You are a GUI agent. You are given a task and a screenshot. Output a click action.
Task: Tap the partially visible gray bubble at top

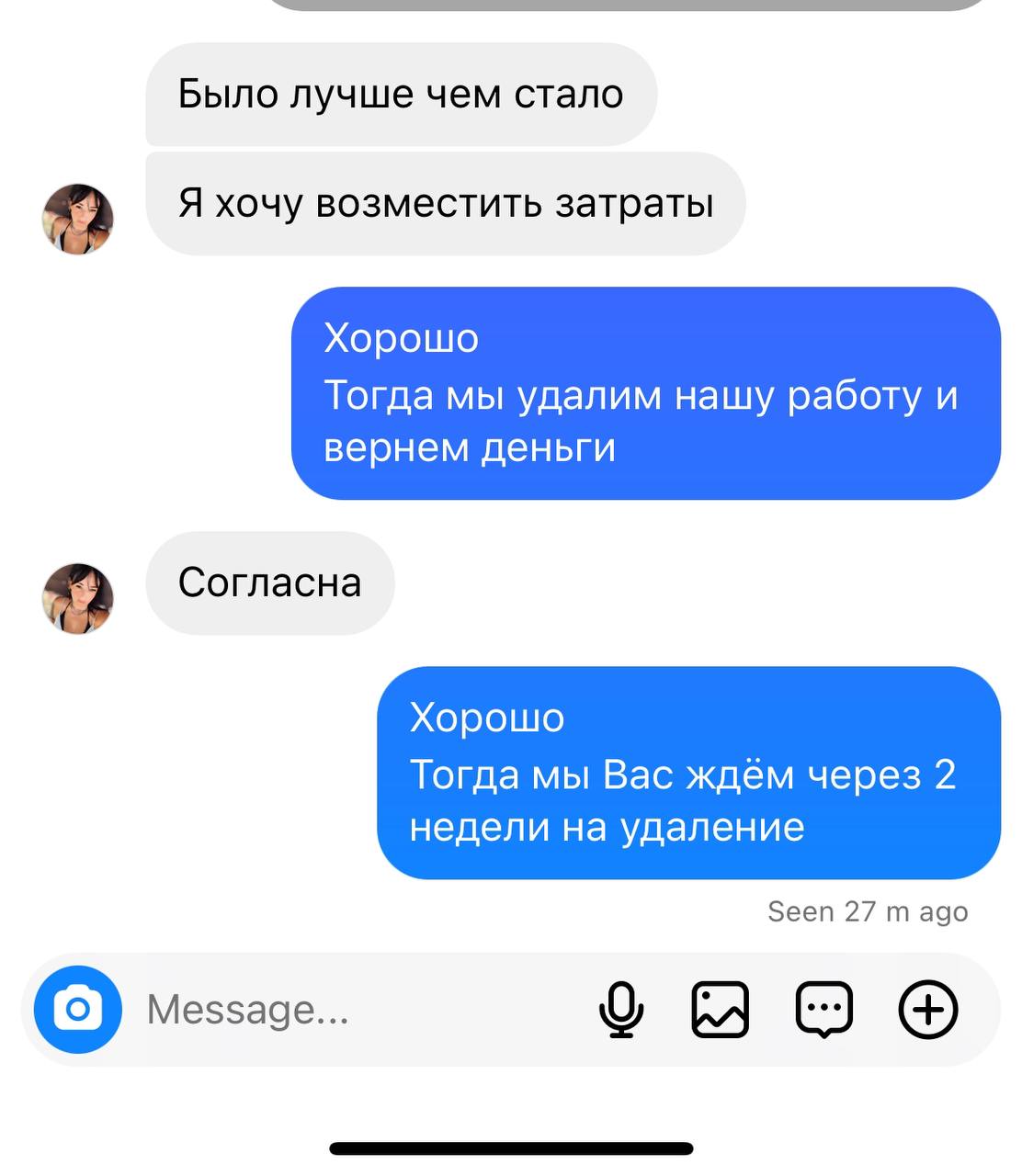point(630,5)
